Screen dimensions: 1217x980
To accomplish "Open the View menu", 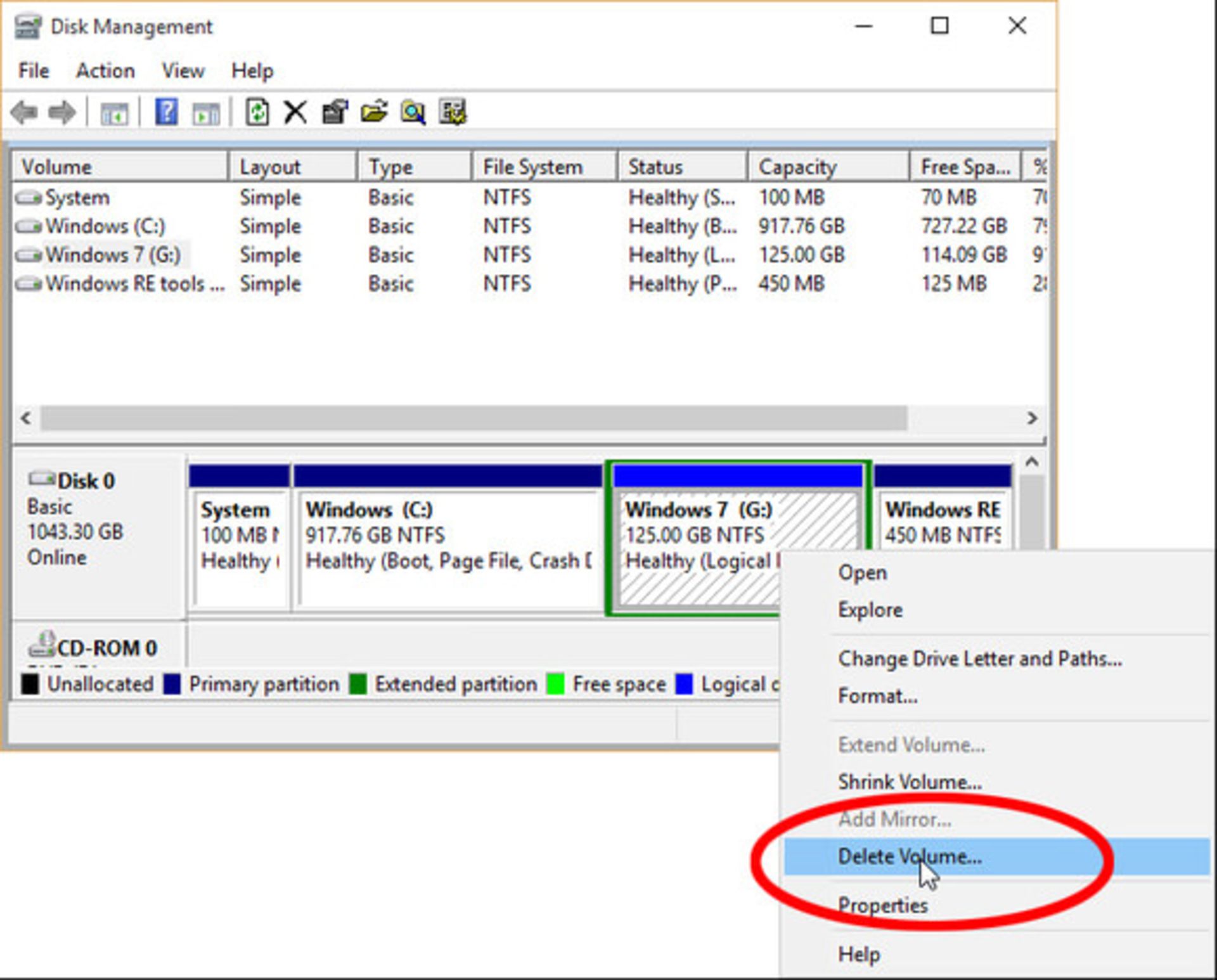I will click(183, 70).
